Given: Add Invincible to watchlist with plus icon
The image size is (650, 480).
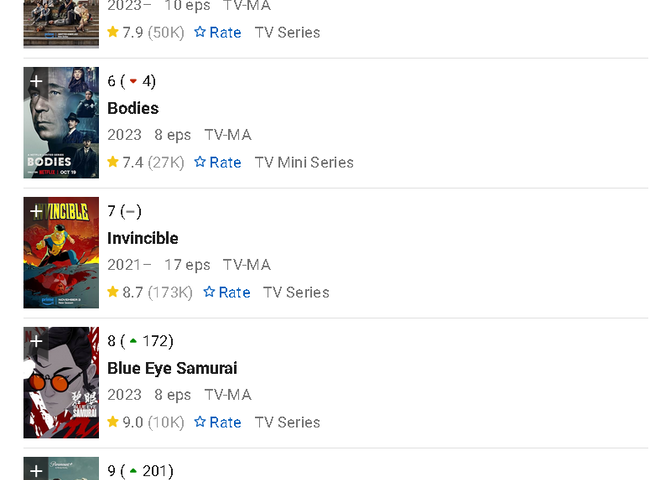Looking at the screenshot, I should (x=36, y=211).
